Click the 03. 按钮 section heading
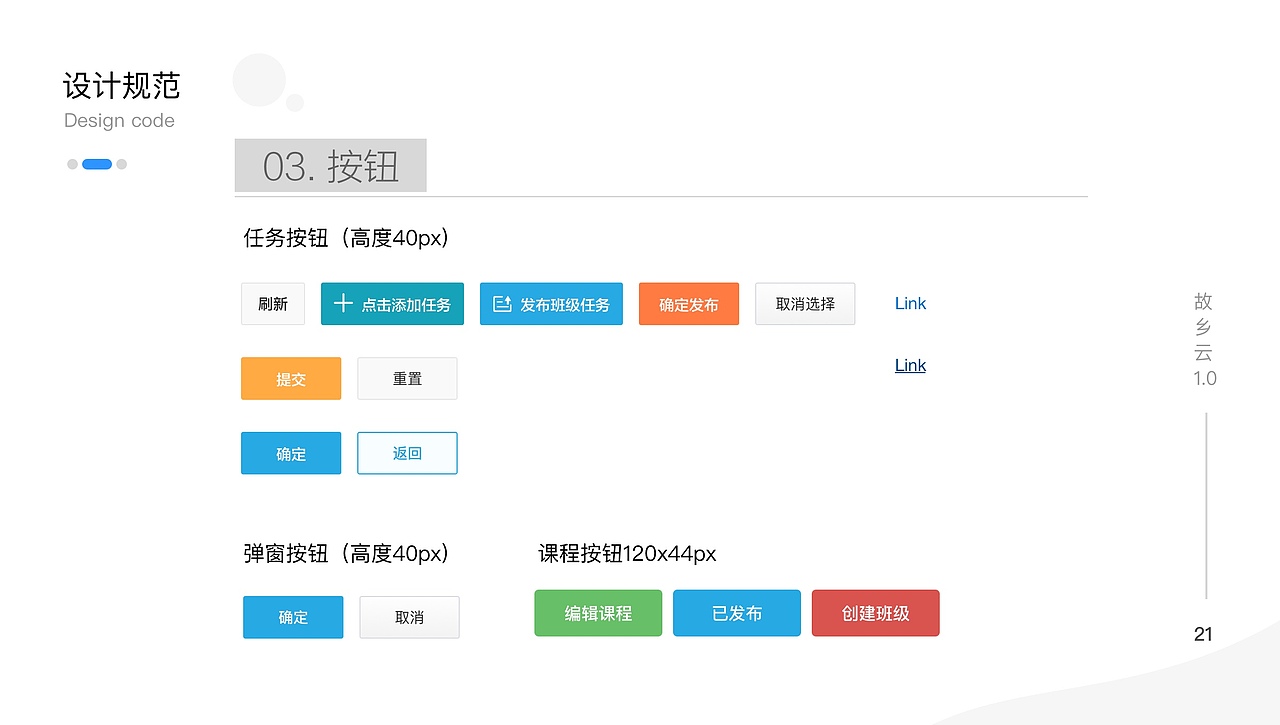Image resolution: width=1280 pixels, height=725 pixels. 331,166
